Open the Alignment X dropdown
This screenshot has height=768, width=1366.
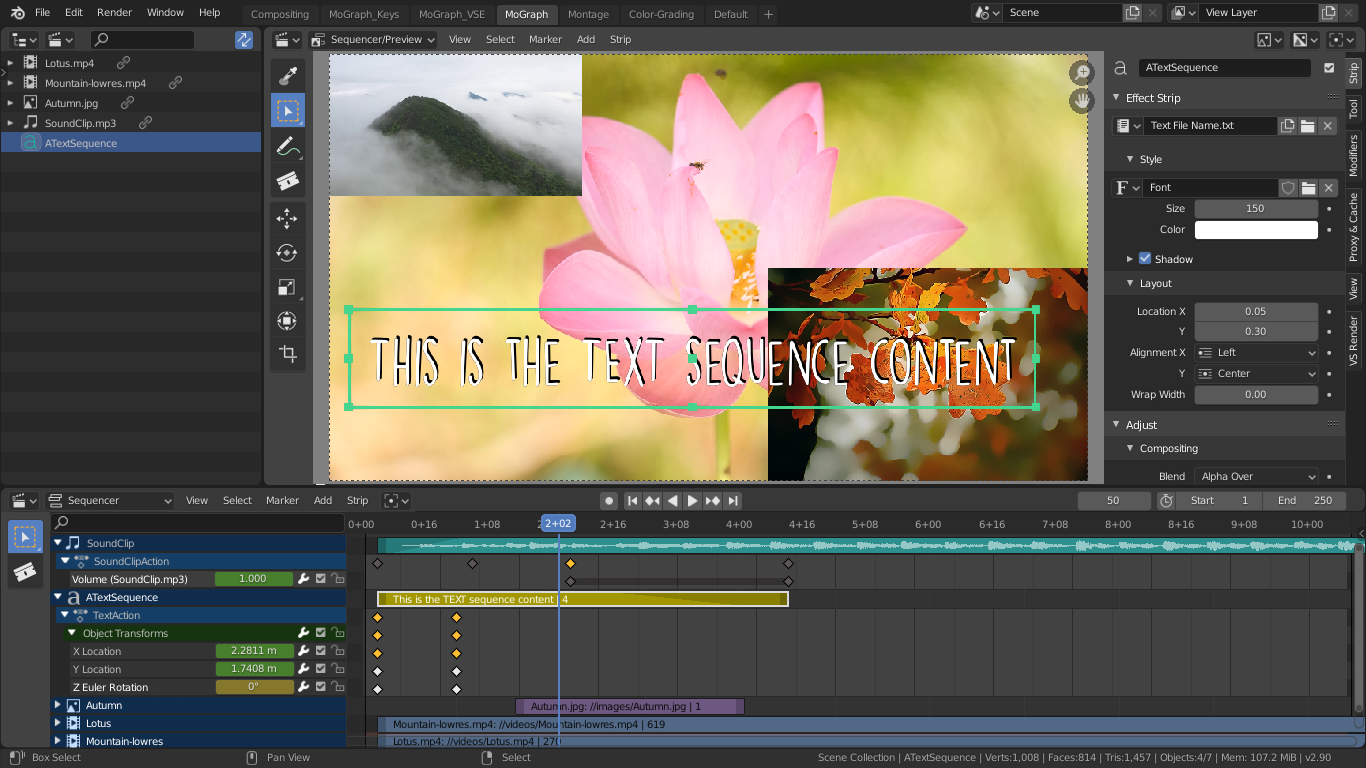coord(1257,352)
